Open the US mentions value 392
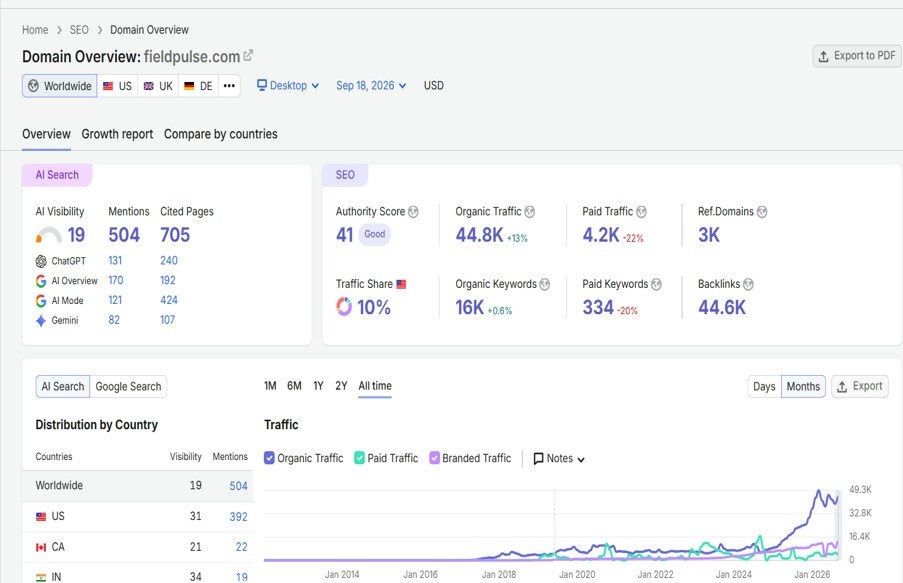 (x=238, y=517)
